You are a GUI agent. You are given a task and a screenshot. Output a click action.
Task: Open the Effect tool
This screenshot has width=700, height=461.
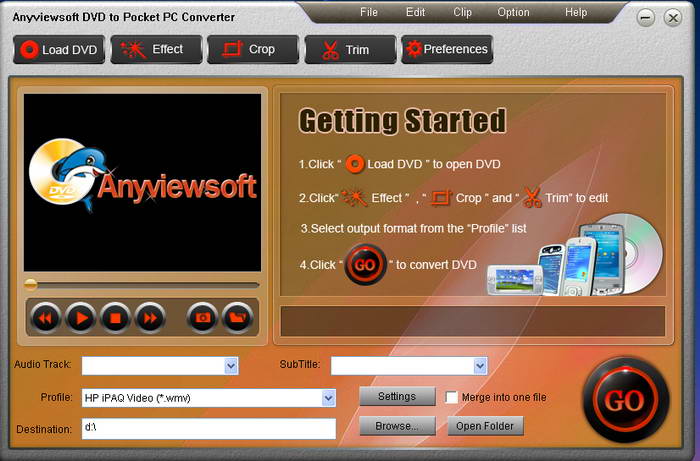pyautogui.click(x=156, y=50)
